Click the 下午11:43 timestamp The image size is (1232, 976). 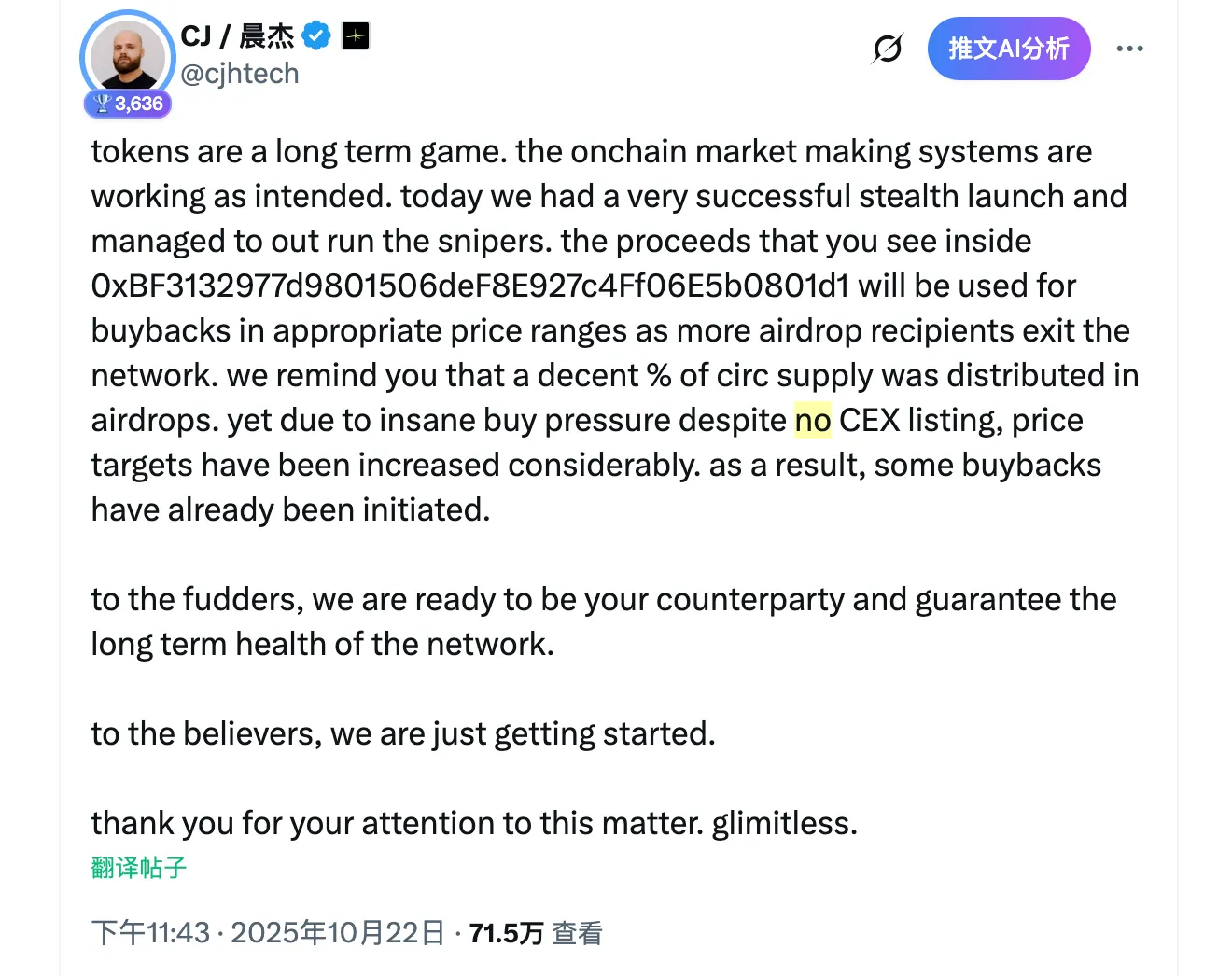(x=150, y=932)
